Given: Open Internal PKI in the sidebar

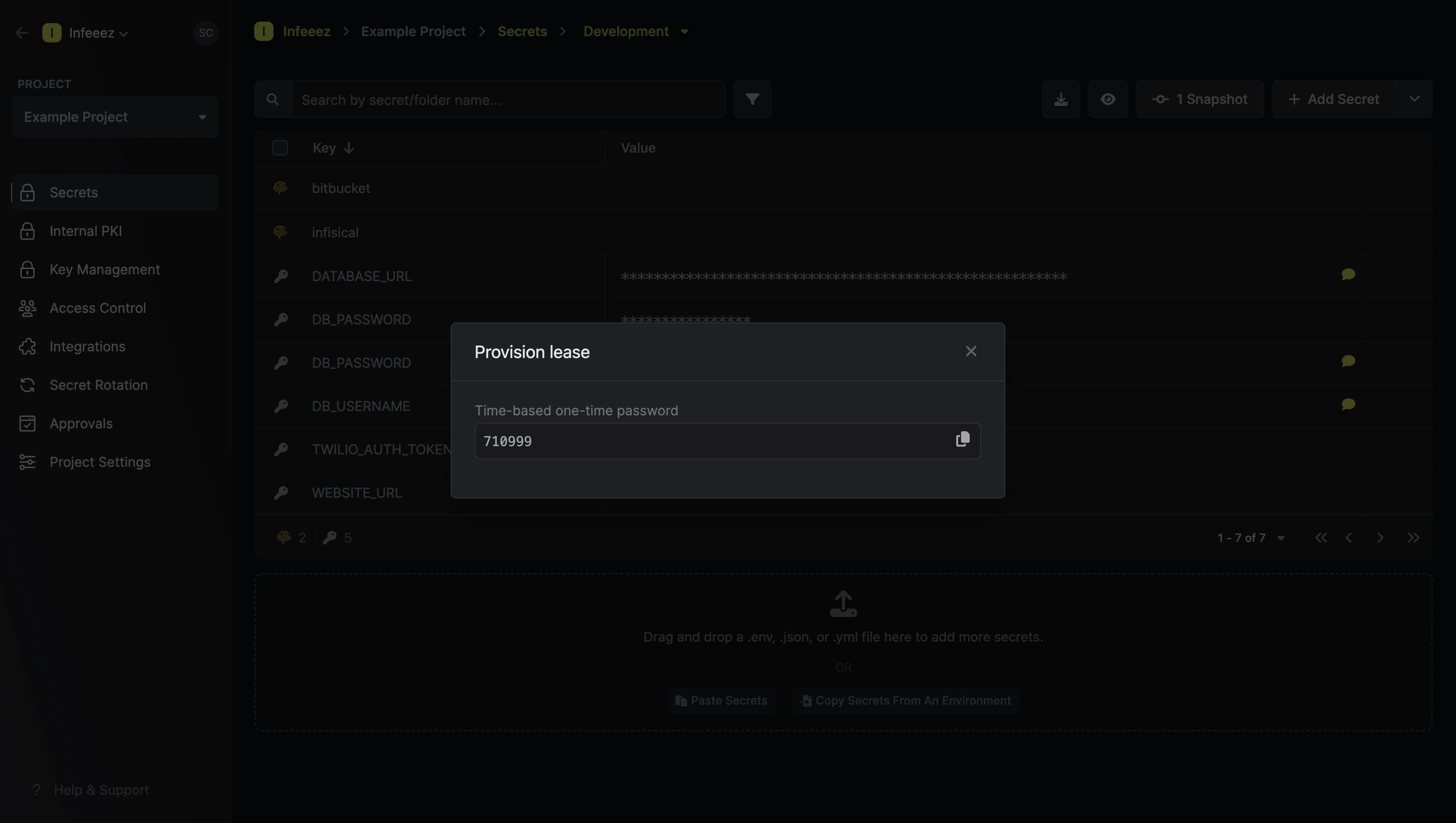Looking at the screenshot, I should [115, 231].
